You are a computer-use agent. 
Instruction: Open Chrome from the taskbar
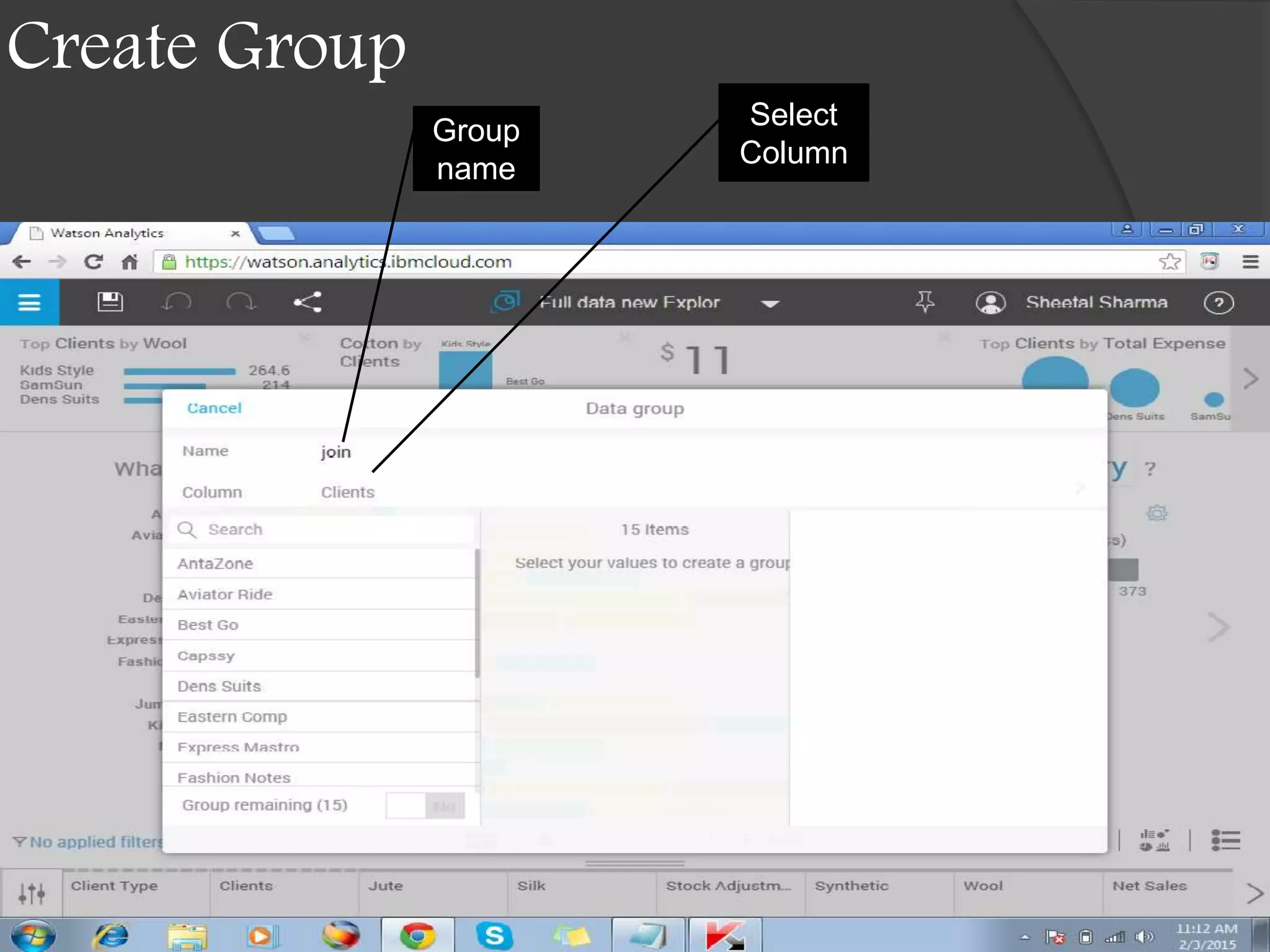[417, 935]
